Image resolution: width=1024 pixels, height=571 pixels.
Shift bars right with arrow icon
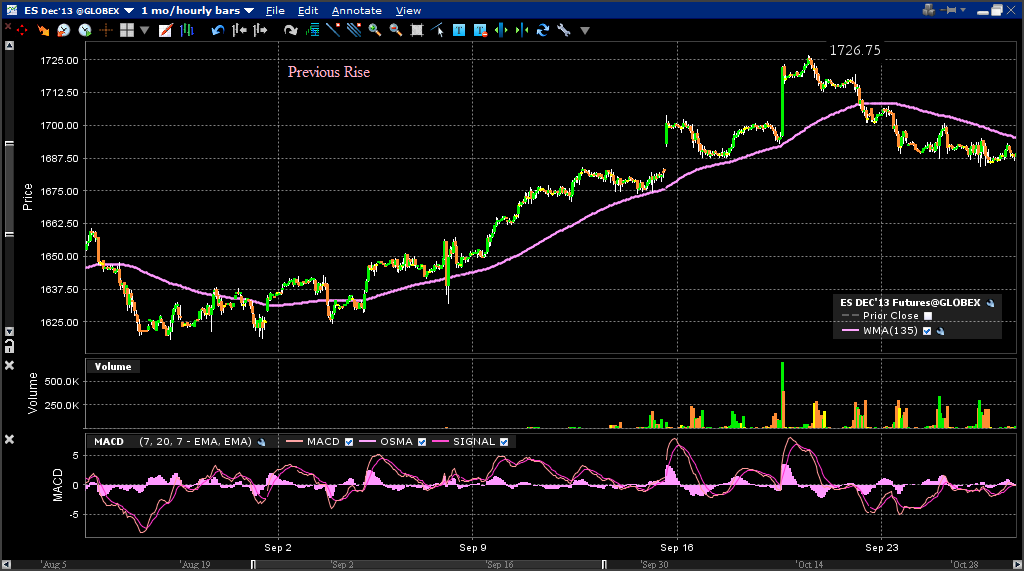point(260,30)
